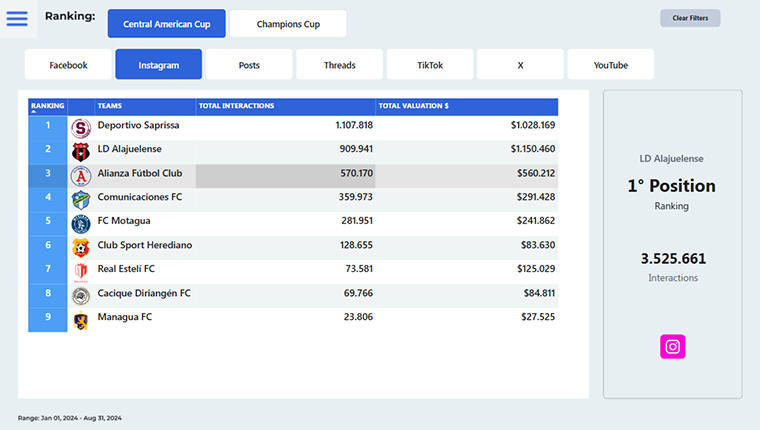Click valuation $83.630
This screenshot has height=430, width=760.
[x=538, y=245]
